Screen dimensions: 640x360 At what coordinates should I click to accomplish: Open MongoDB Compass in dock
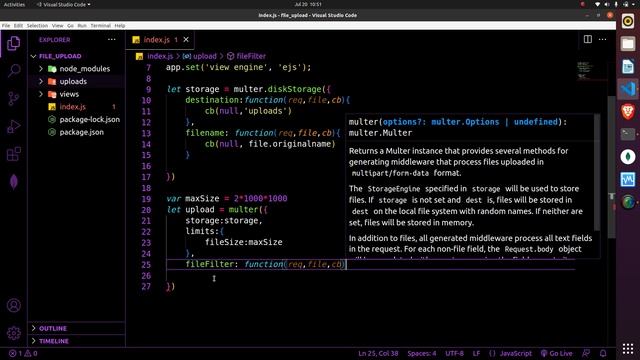coord(628,157)
